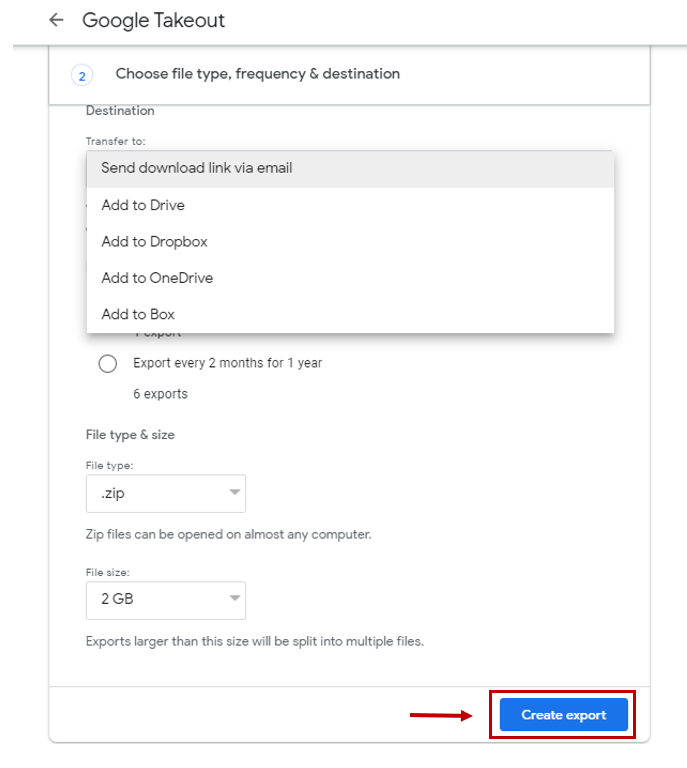Pick 'Add to Dropbox' from the list
Viewport: 687px width, 768px height.
coord(154,241)
